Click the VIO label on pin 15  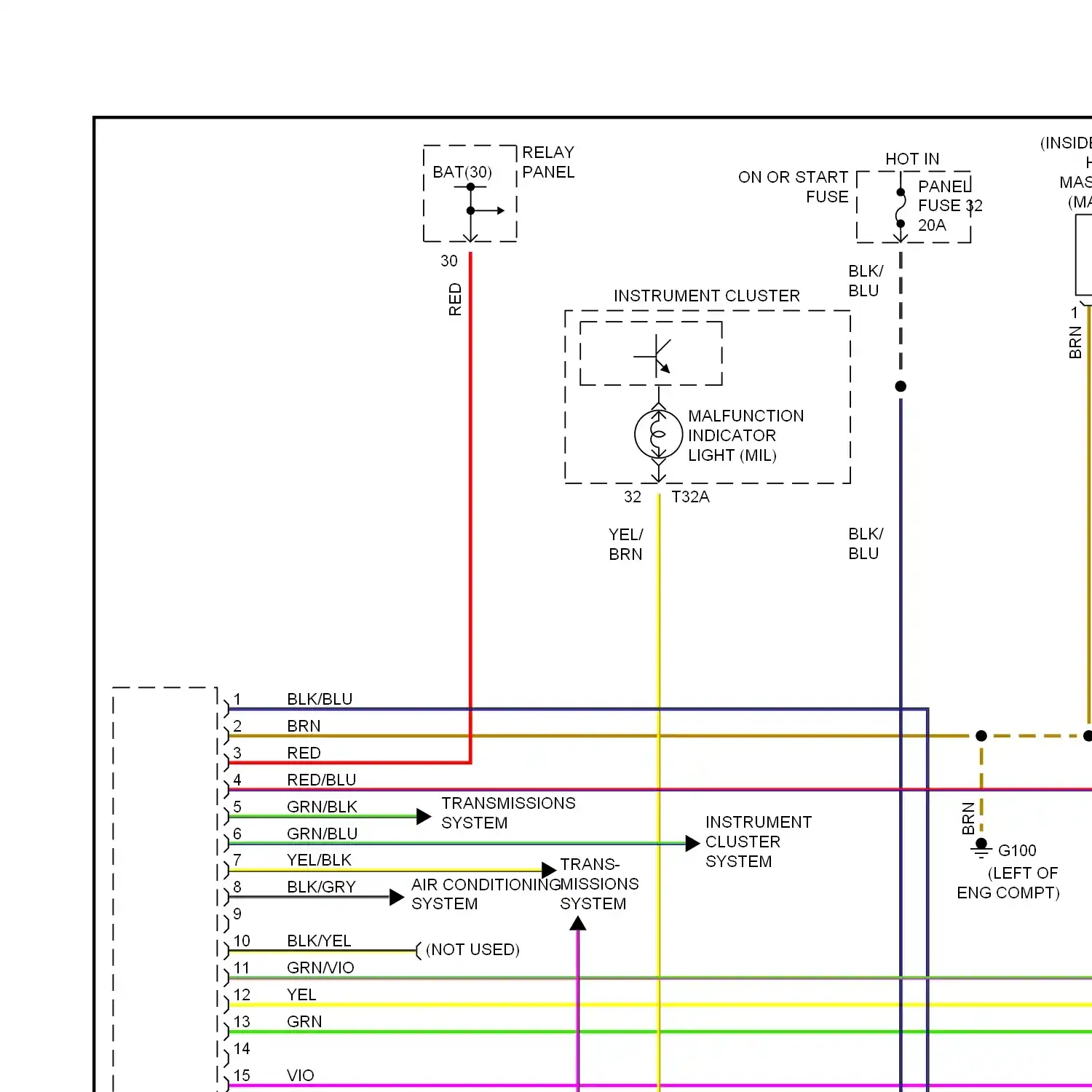[x=301, y=1075]
